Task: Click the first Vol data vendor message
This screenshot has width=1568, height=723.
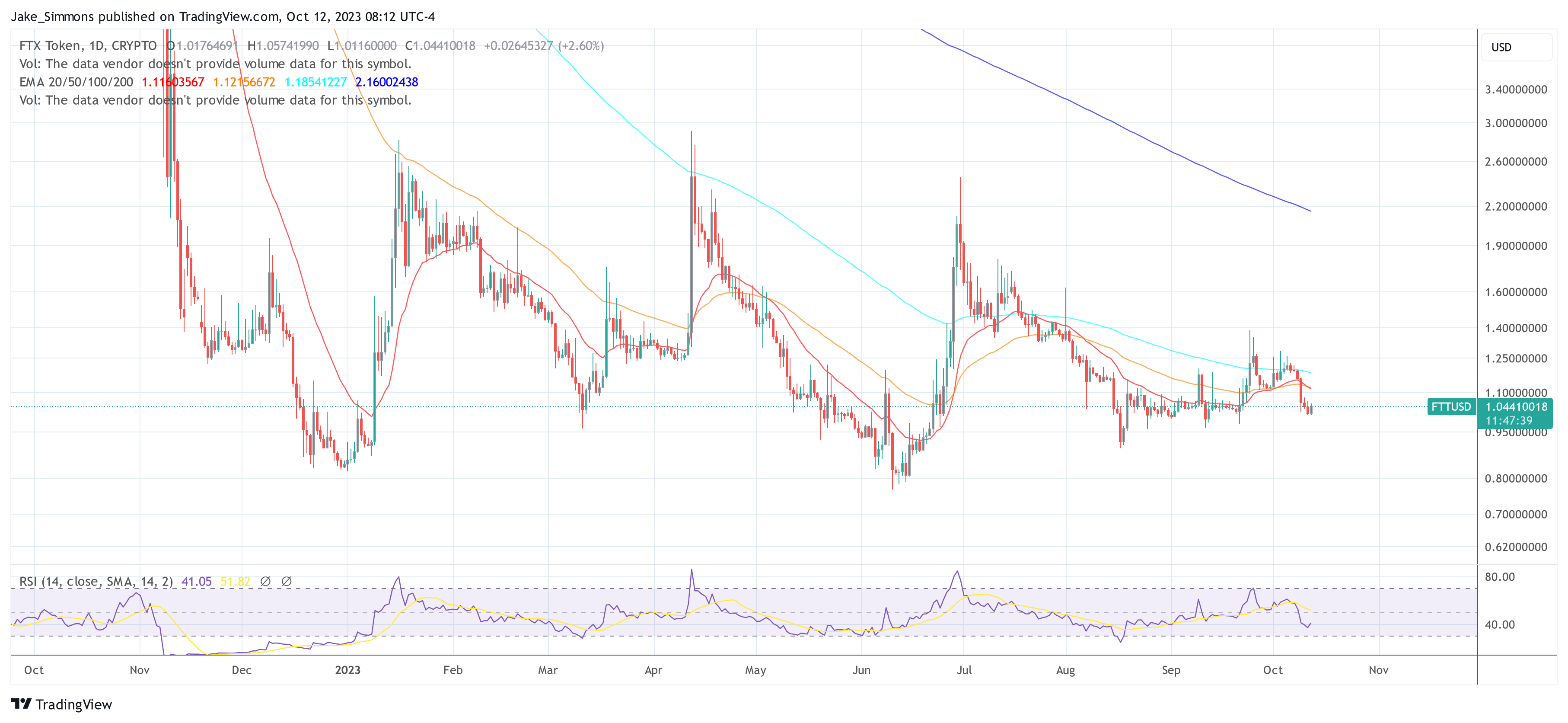Action: [x=216, y=64]
